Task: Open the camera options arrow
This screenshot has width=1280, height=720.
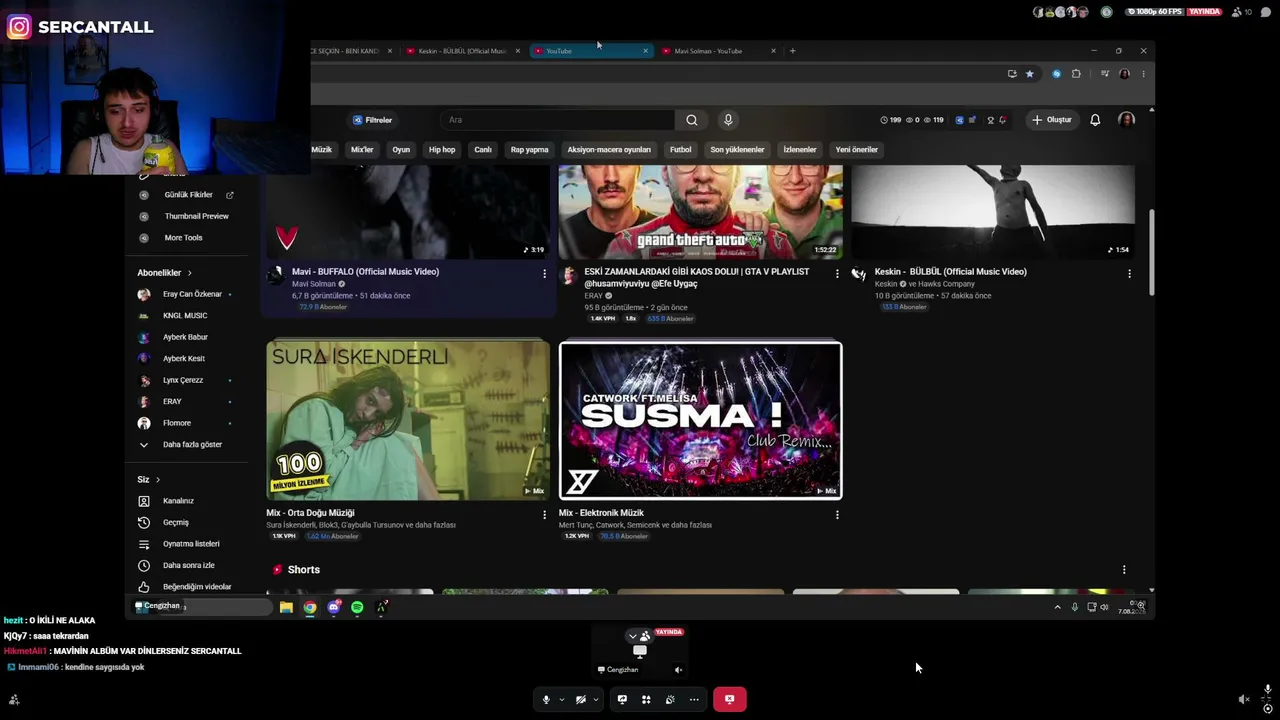Action: coord(595,700)
